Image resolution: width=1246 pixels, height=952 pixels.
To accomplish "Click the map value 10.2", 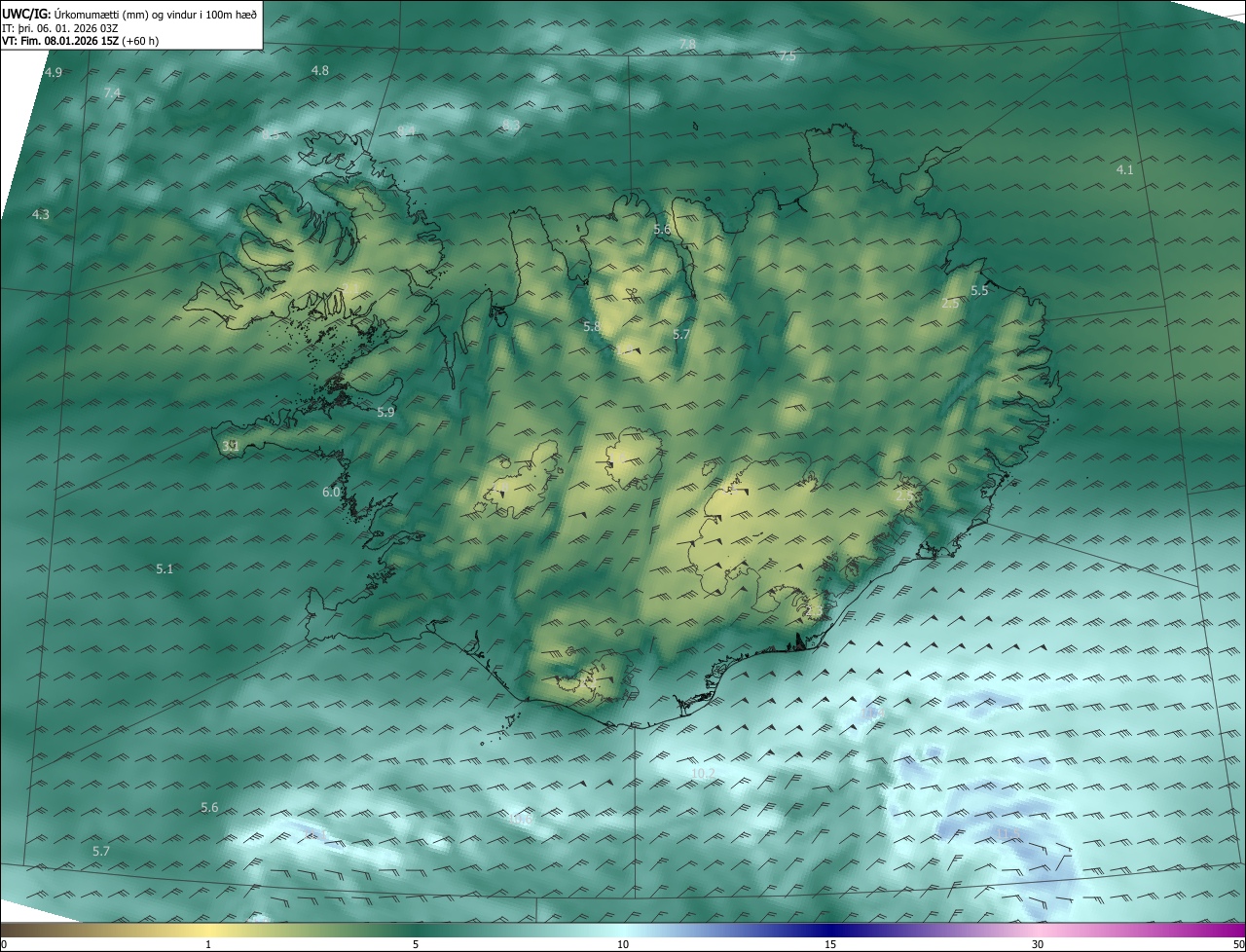I will (703, 774).
